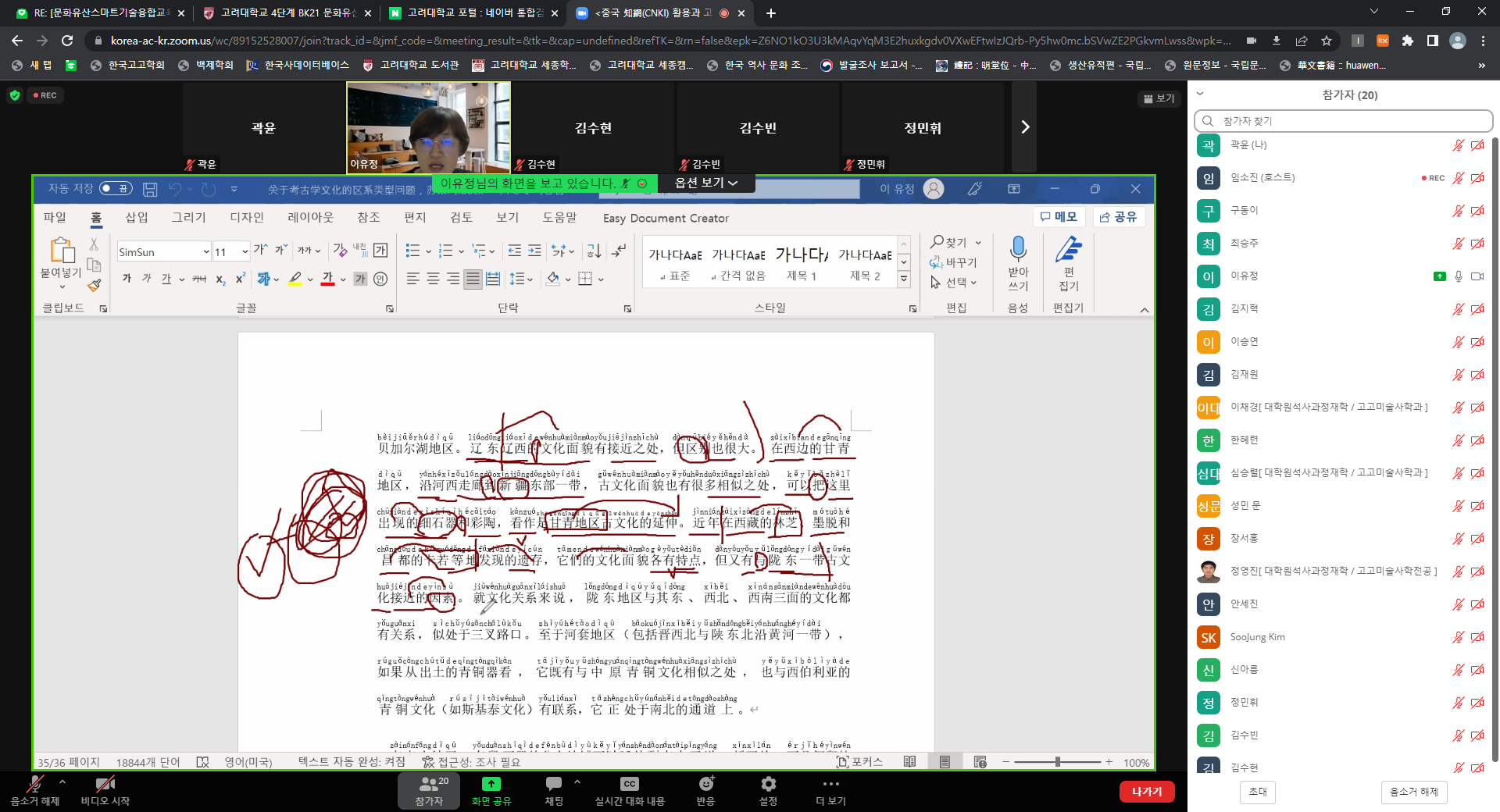Open the screen share view options dropdown

[705, 183]
